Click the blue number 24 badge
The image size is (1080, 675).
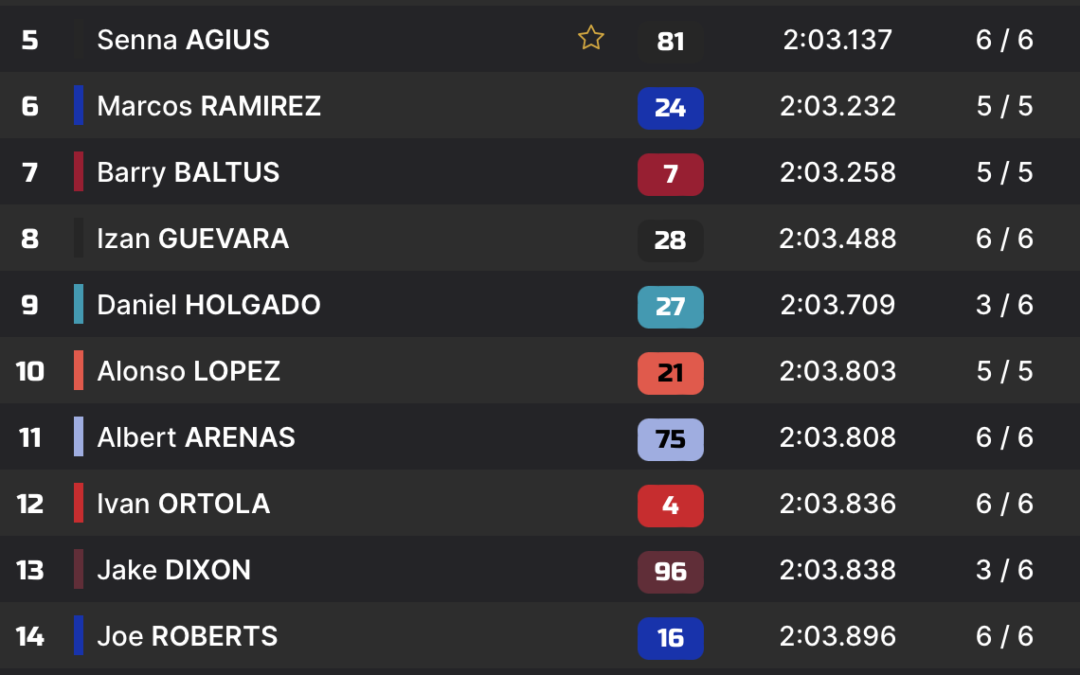(x=670, y=108)
